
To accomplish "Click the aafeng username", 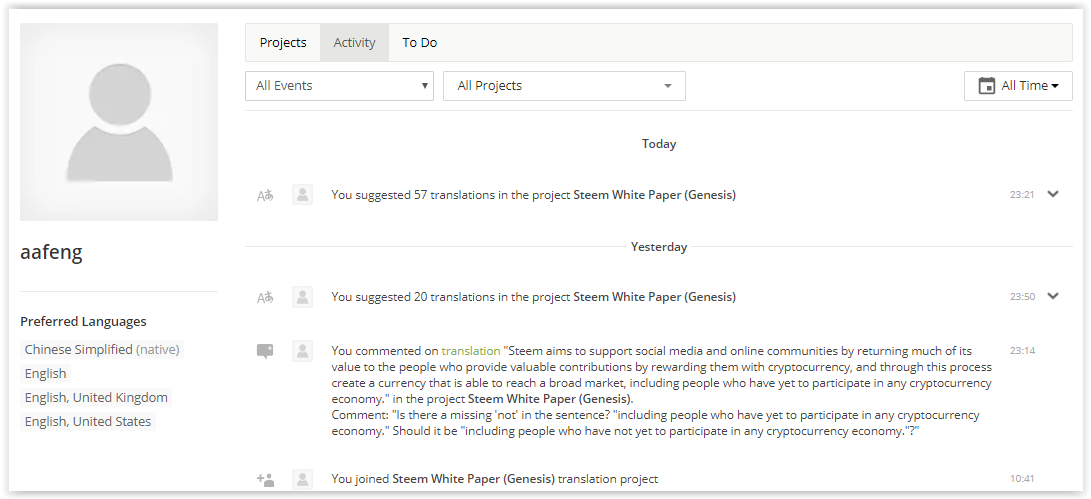I will click(x=51, y=251).
